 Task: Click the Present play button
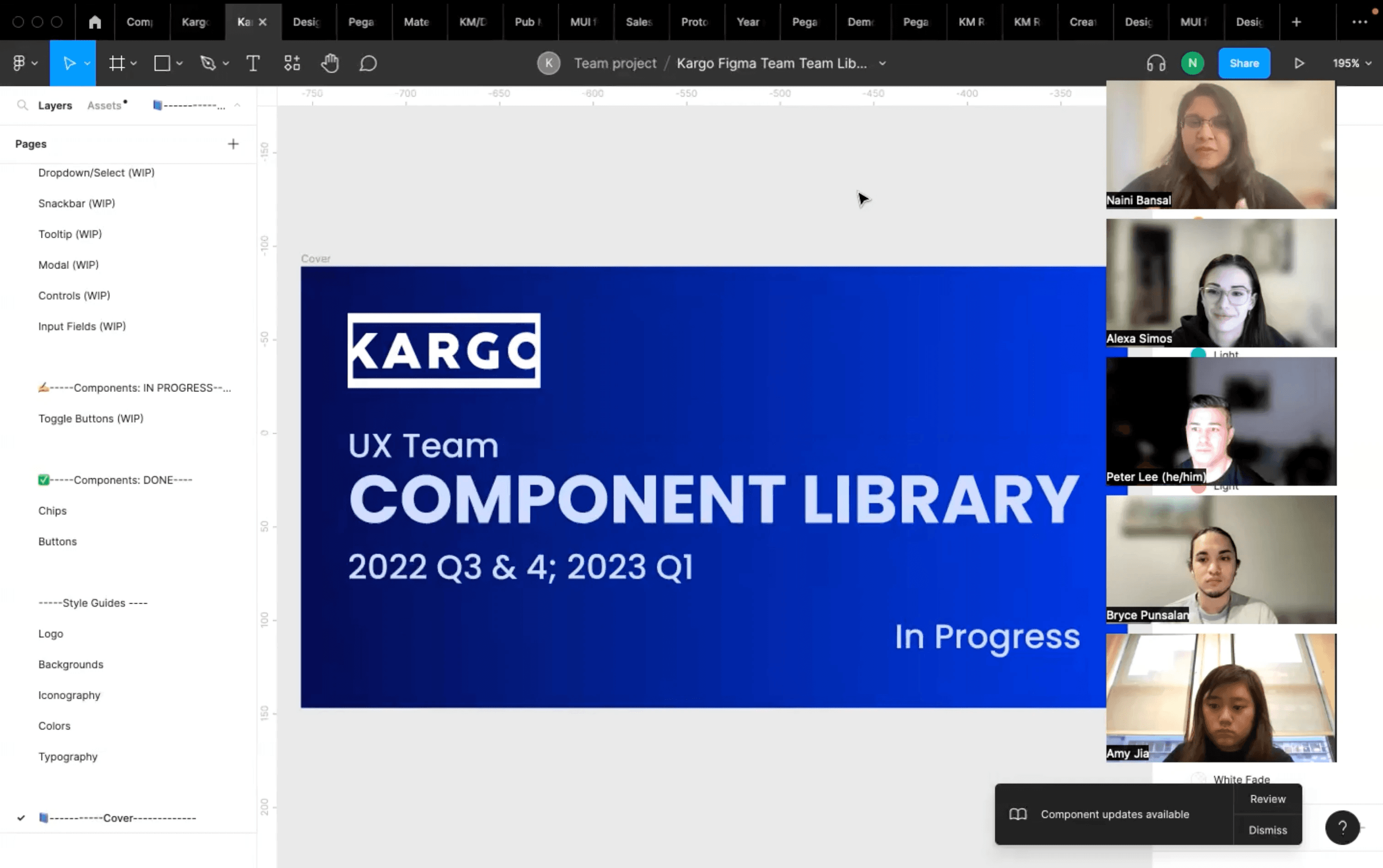[1298, 63]
